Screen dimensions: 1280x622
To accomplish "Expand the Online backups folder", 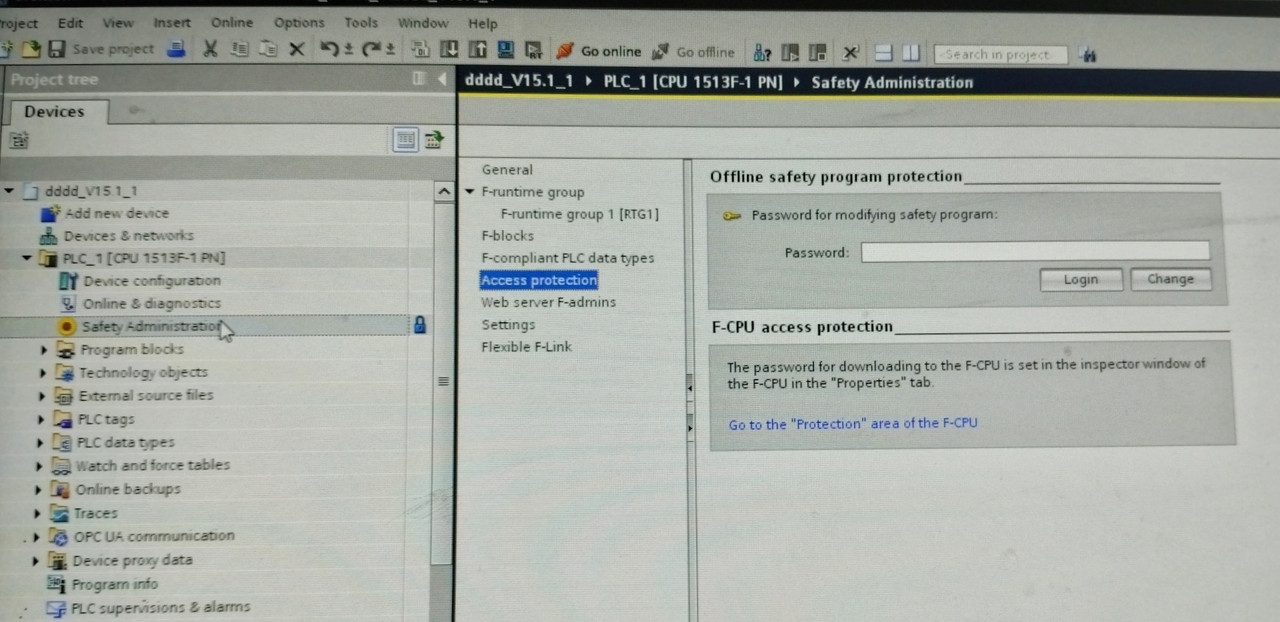I will [x=39, y=490].
